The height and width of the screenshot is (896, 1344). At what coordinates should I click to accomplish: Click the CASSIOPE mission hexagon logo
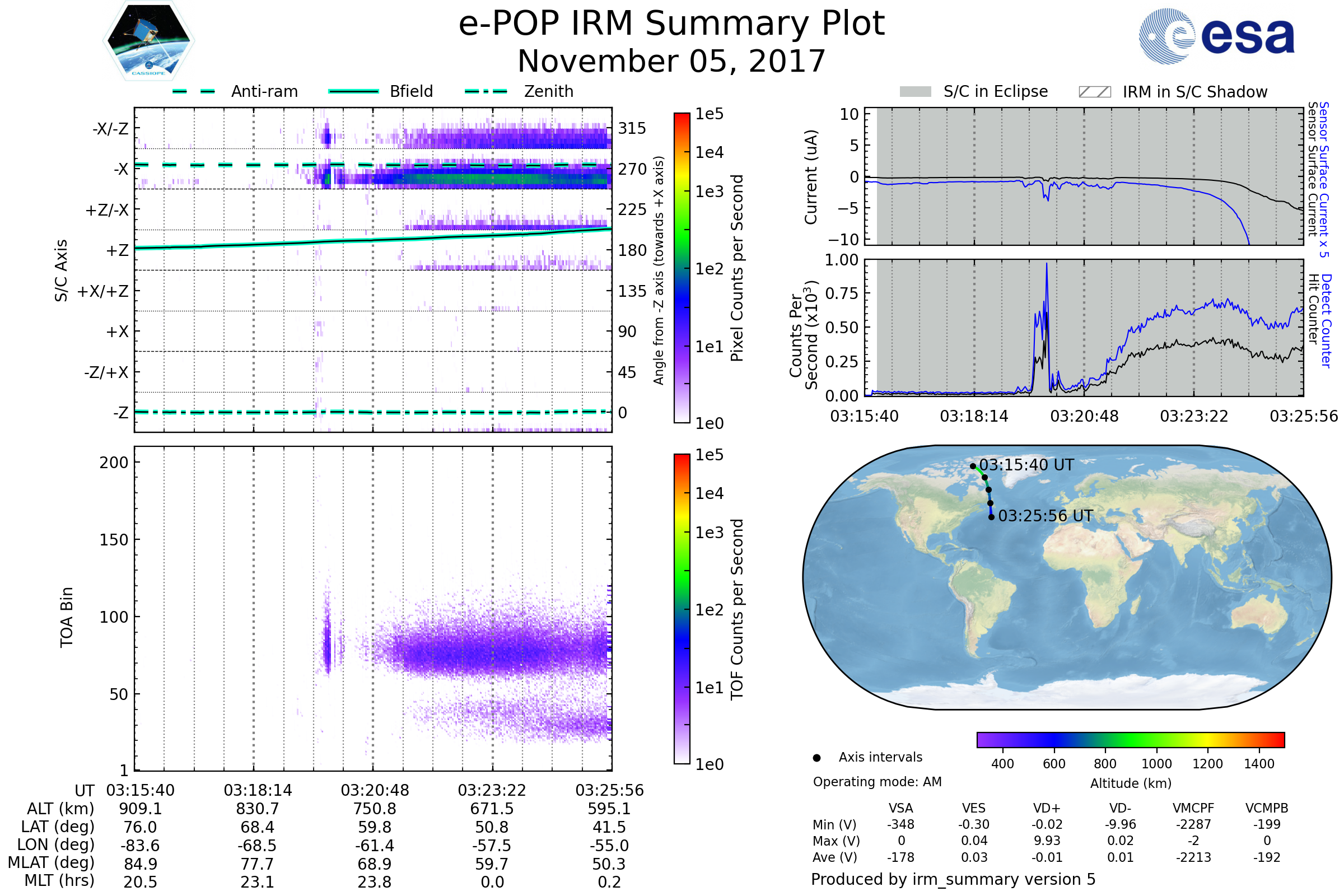(x=148, y=41)
